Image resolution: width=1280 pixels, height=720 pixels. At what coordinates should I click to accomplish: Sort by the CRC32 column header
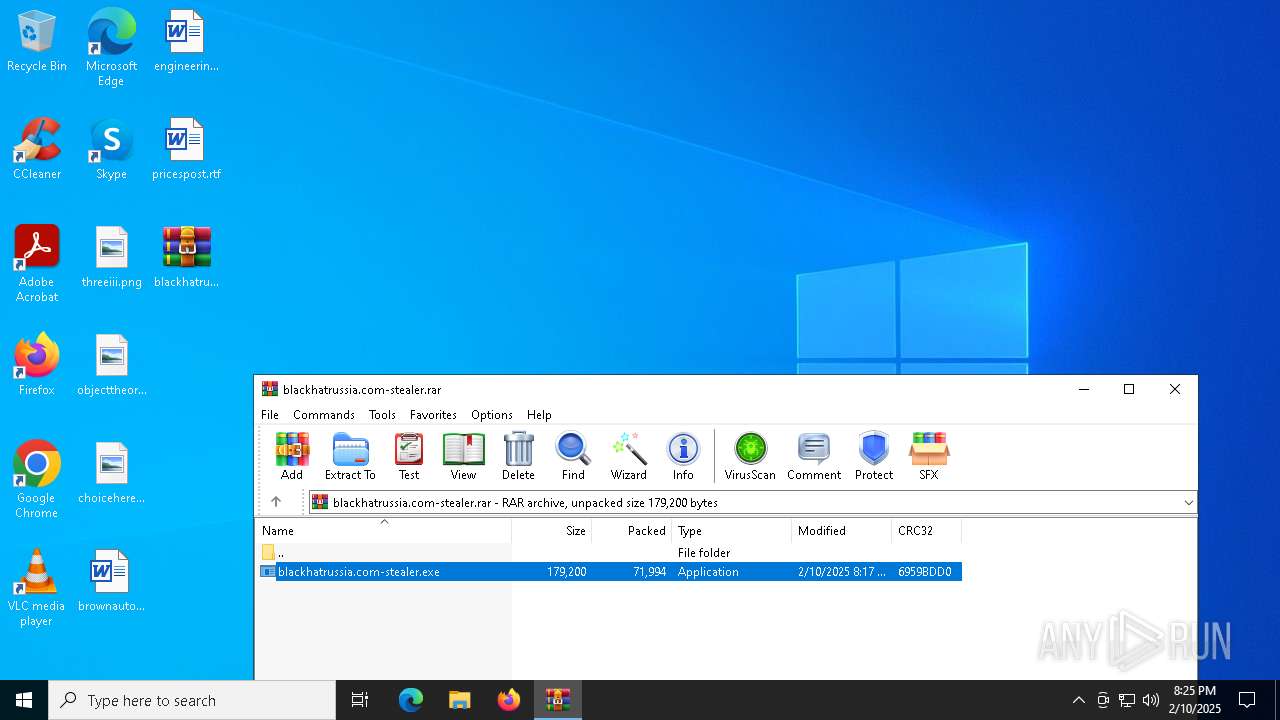(x=927, y=531)
